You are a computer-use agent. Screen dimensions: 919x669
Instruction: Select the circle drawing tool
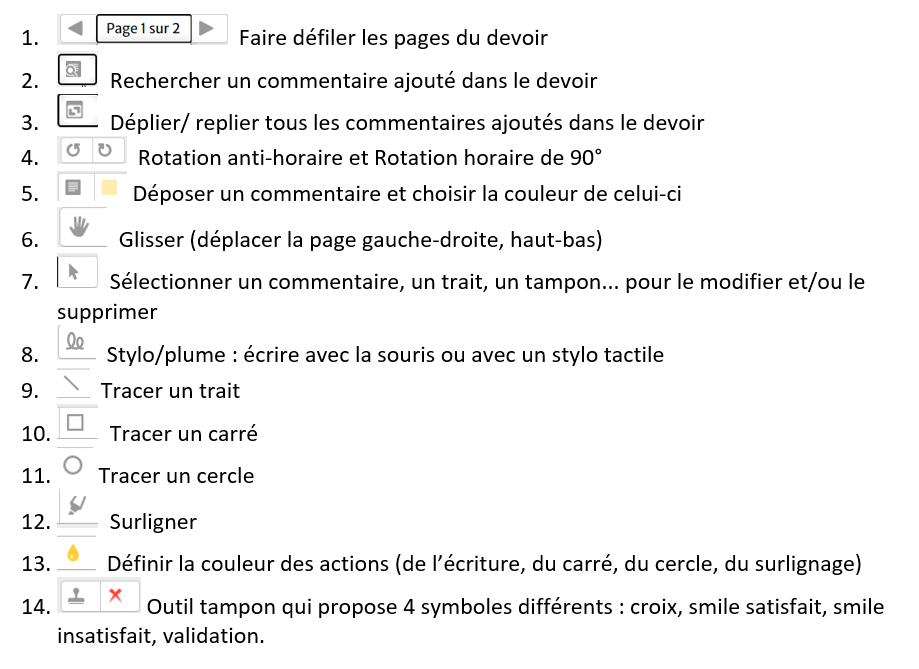pyautogui.click(x=72, y=465)
